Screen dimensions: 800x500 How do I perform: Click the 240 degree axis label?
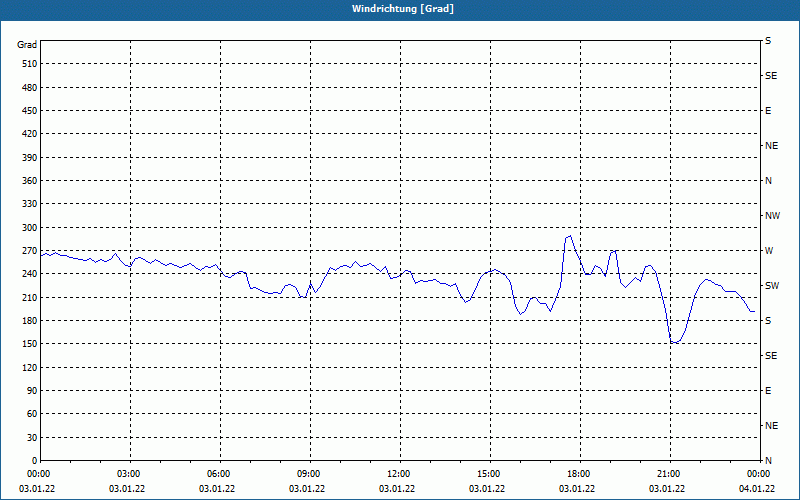[x=30, y=274]
